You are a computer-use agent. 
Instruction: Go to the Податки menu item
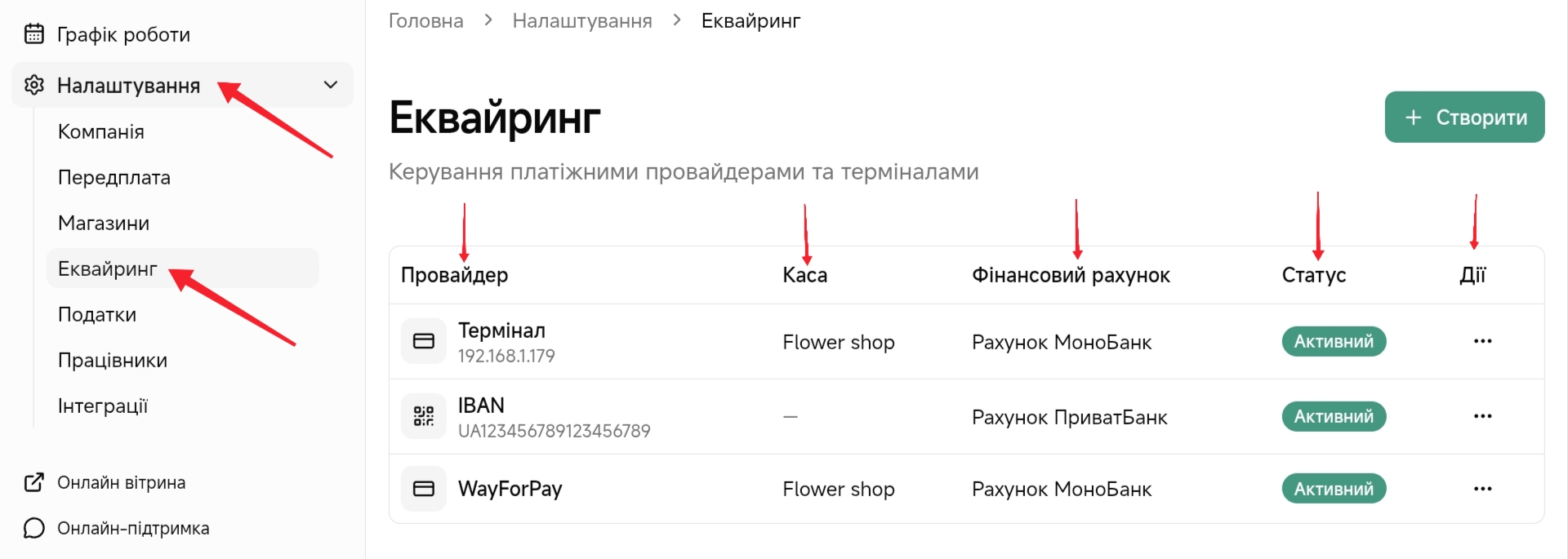tap(97, 315)
